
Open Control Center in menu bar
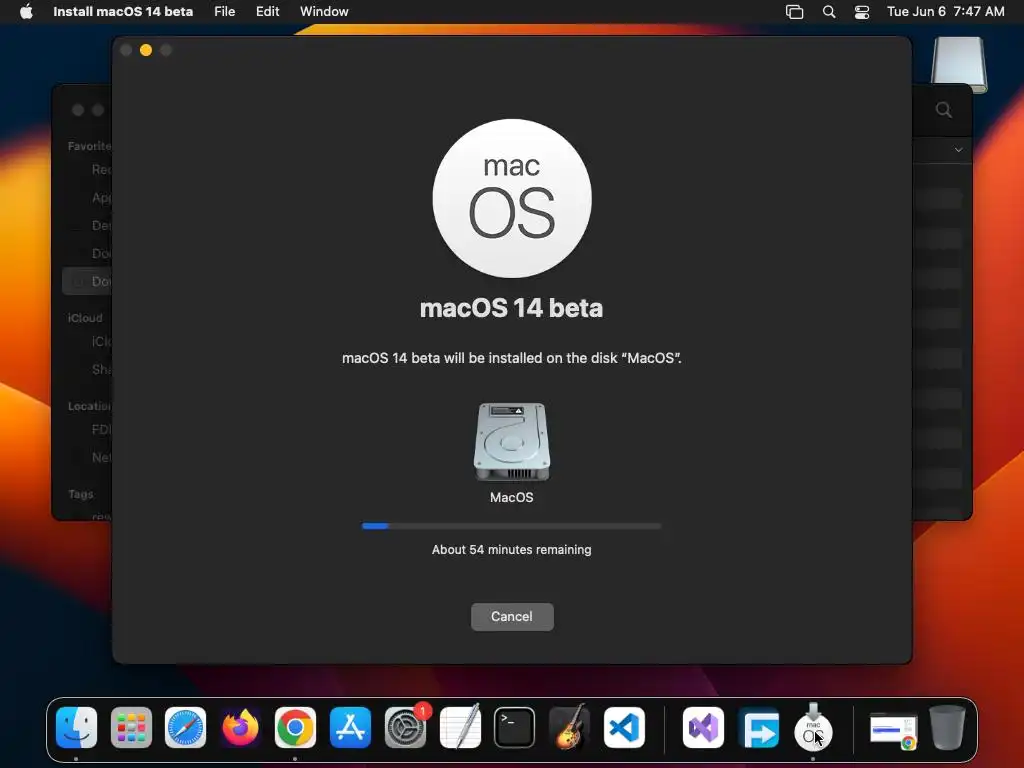(x=862, y=12)
